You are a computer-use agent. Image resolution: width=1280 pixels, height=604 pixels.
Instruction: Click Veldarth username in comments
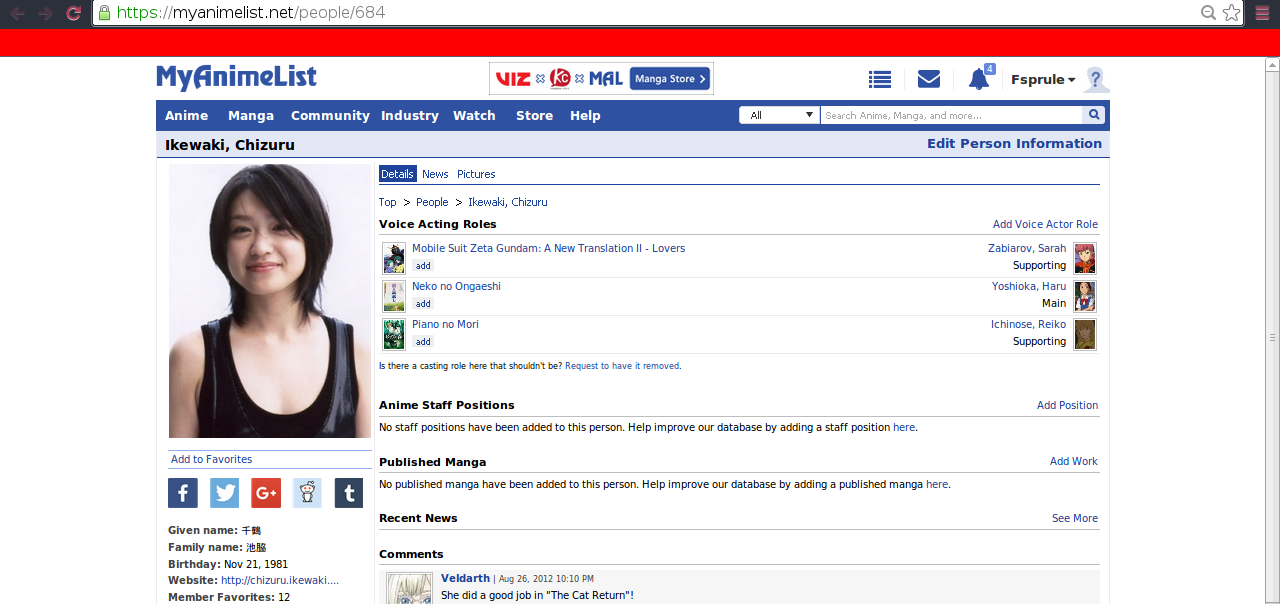click(465, 578)
